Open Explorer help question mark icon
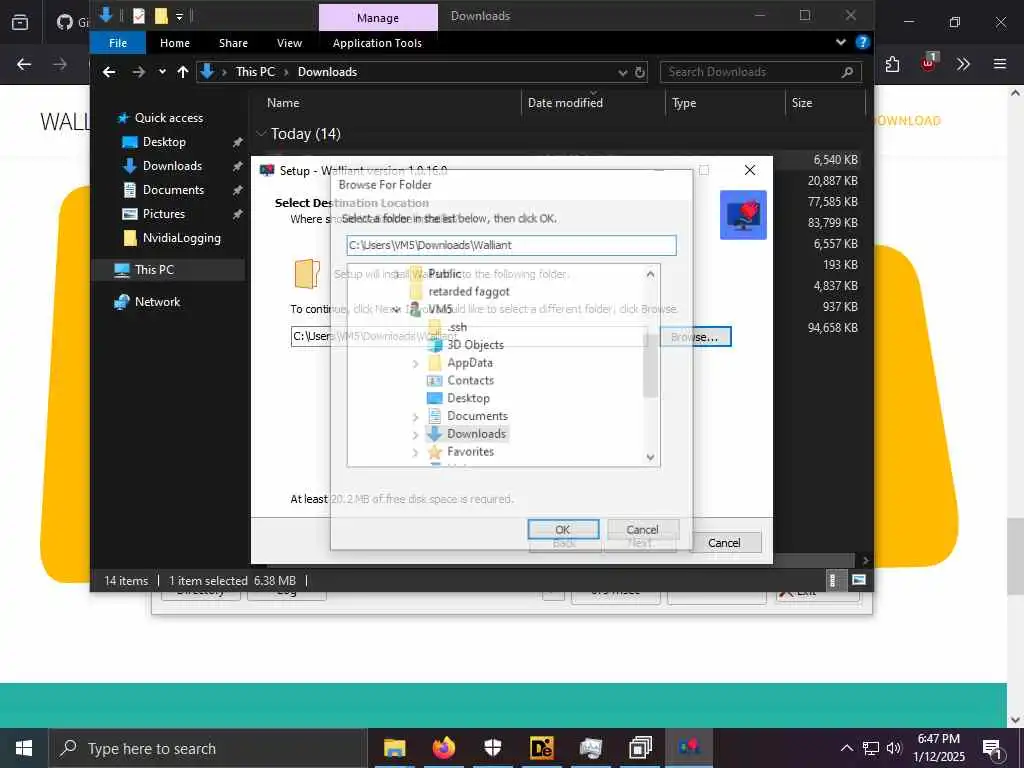Viewport: 1024px width, 768px height. click(863, 42)
